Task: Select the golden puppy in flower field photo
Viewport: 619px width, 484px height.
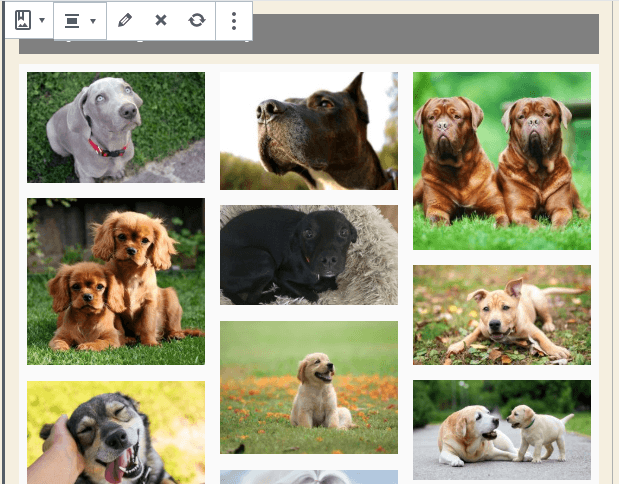Action: point(309,387)
